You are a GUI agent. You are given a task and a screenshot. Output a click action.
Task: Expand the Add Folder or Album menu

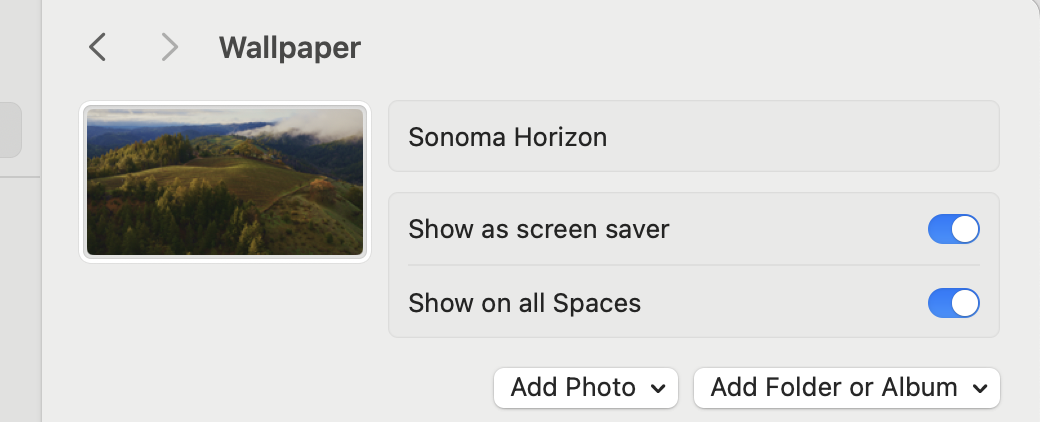coord(846,388)
